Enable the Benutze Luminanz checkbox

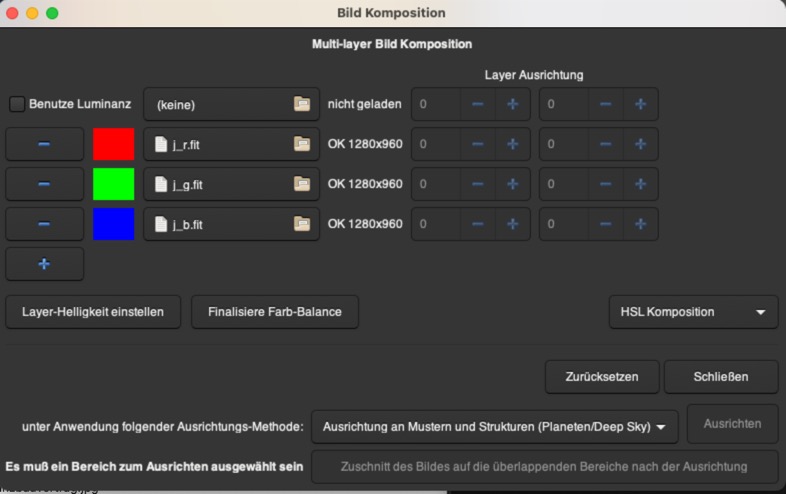pyautogui.click(x=18, y=104)
